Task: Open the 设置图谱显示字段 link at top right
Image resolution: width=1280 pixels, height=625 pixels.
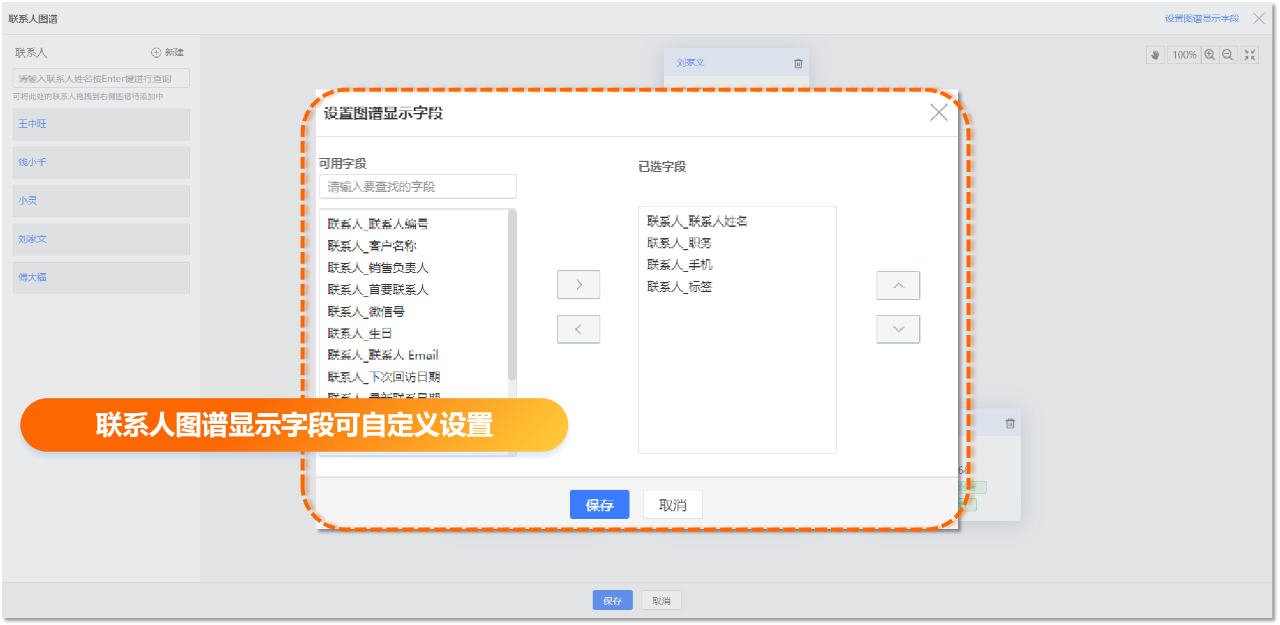Action: click(x=1201, y=18)
